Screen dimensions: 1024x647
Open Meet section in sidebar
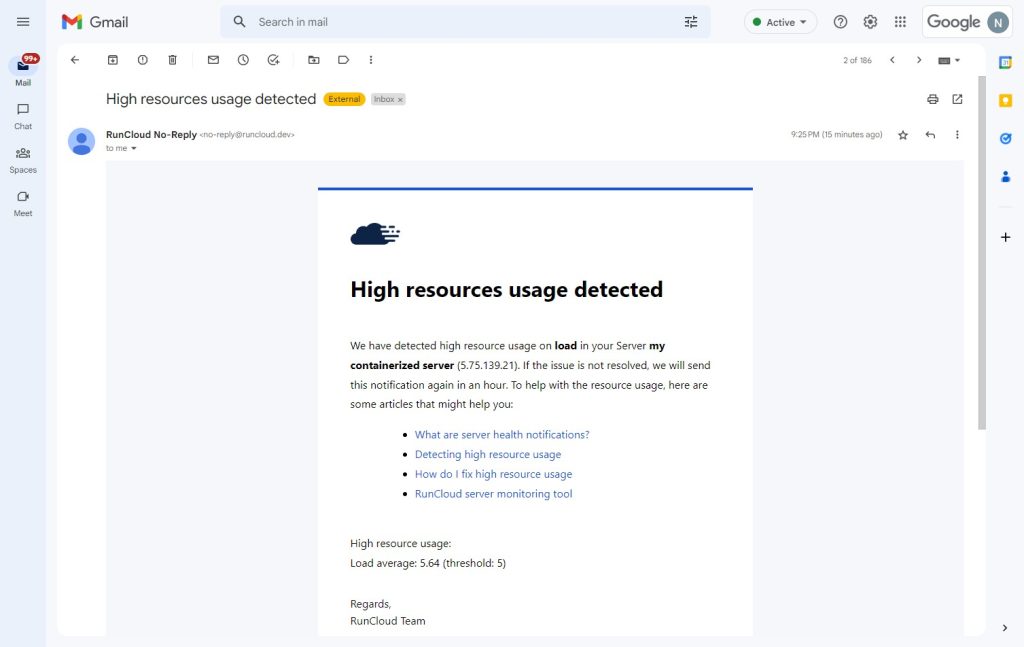[23, 203]
